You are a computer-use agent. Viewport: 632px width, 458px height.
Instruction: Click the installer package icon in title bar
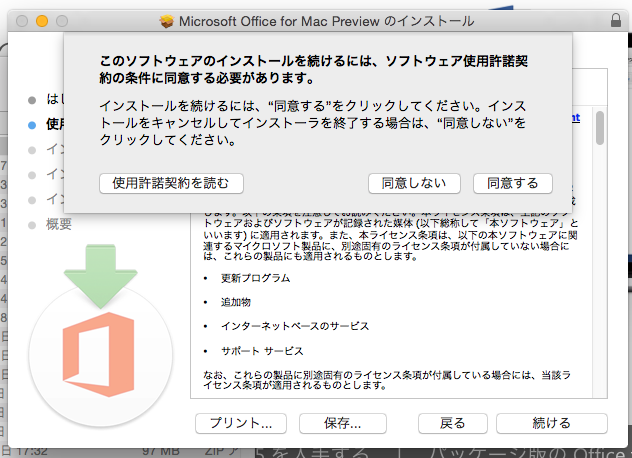[x=166, y=21]
